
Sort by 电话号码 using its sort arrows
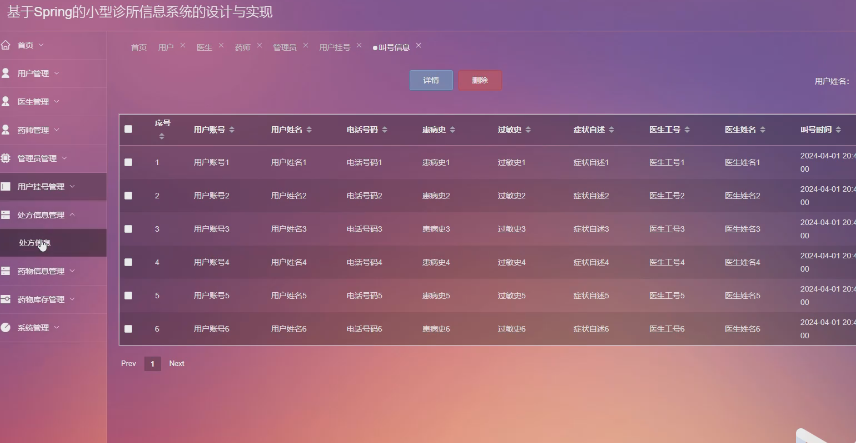pyautogui.click(x=384, y=129)
